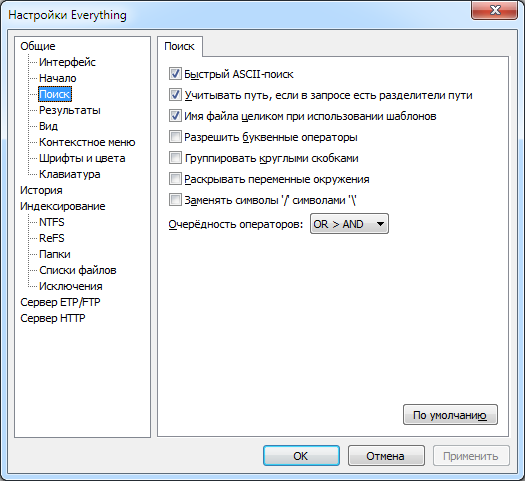Enable Разрешить буквенные операторы
The height and width of the screenshot is (481, 525).
click(175, 137)
